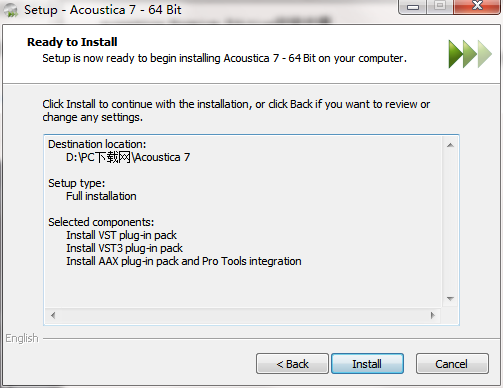Minimize the setup window
This screenshot has width=503, height=388.
point(413,7)
